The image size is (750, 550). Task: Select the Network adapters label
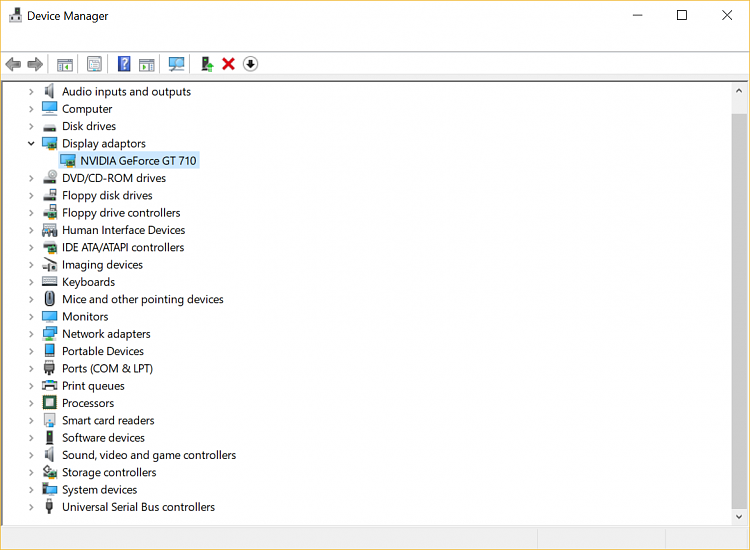(106, 334)
